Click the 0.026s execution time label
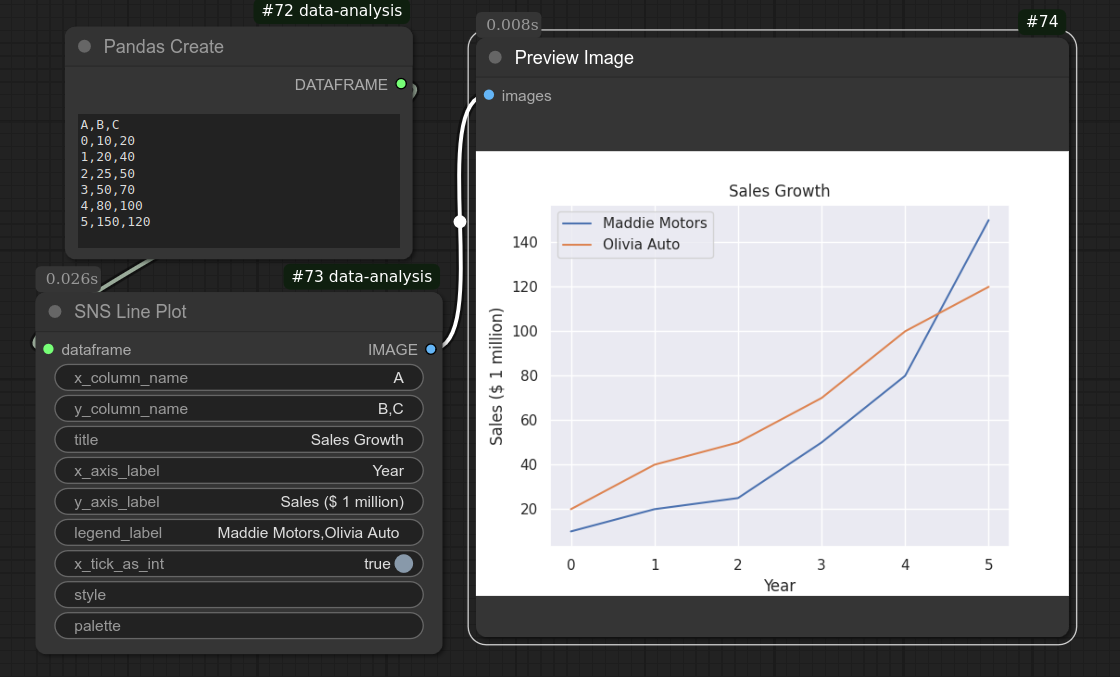 [71, 279]
